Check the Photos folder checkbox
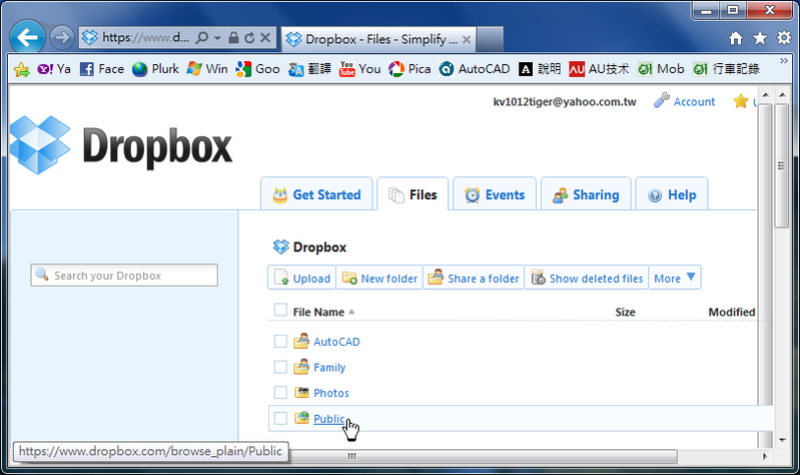This screenshot has height=475, width=800. 280,392
